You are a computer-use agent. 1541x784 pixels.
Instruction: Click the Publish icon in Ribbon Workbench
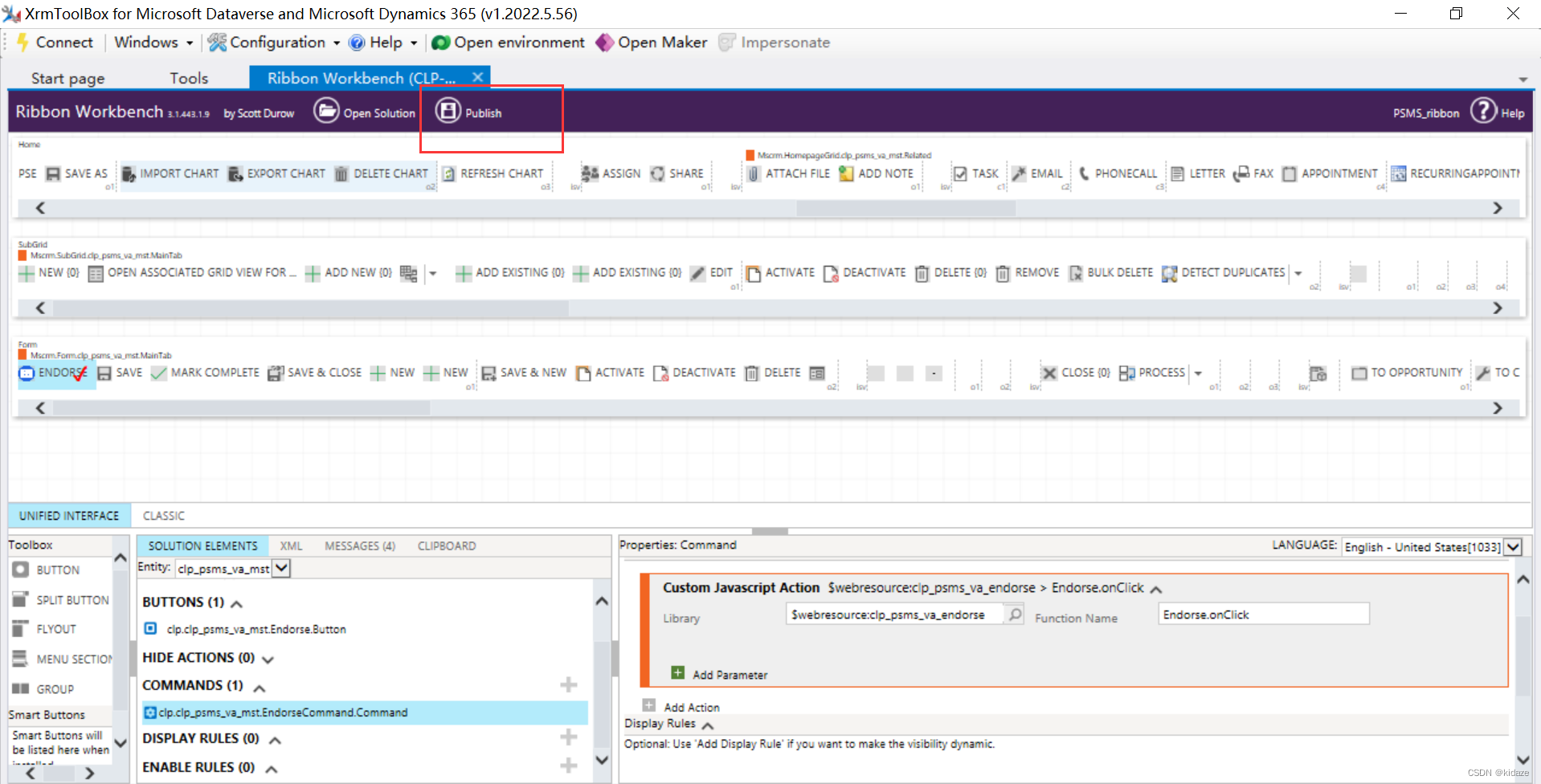click(x=448, y=112)
